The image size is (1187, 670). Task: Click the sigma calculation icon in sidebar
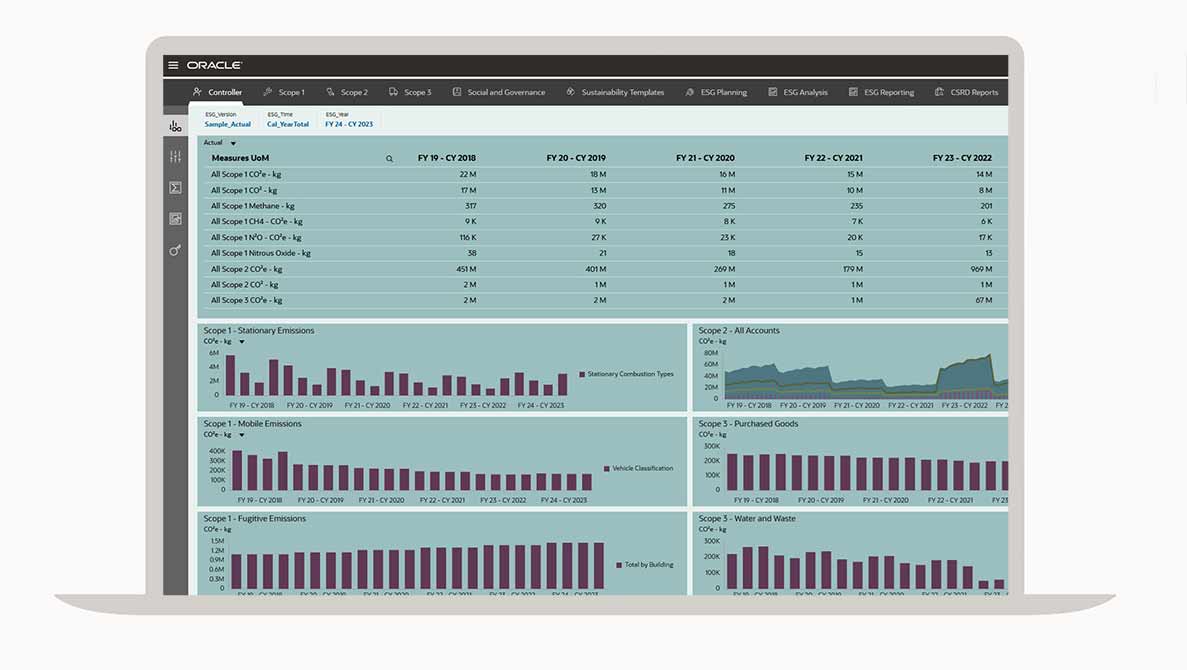[175, 188]
